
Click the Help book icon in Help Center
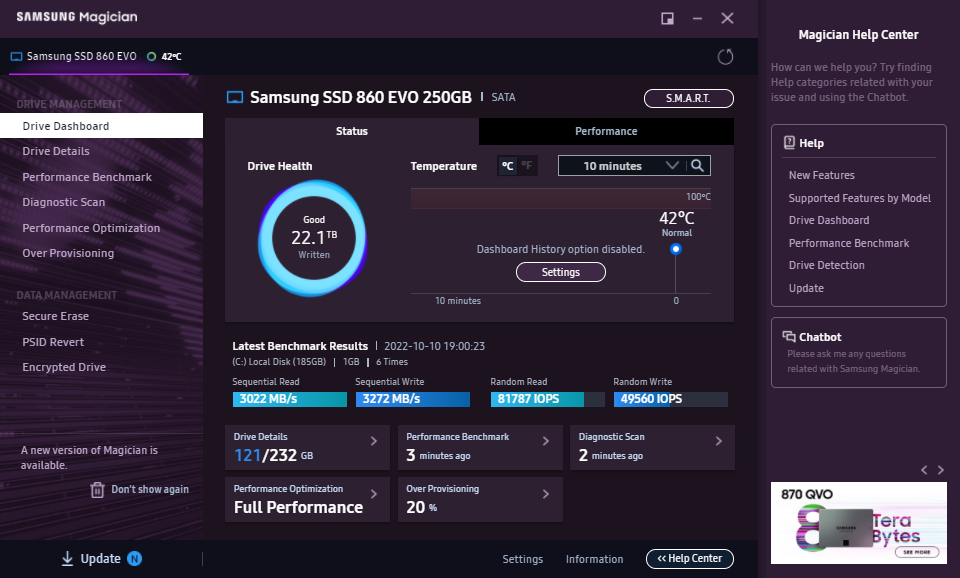(x=789, y=143)
